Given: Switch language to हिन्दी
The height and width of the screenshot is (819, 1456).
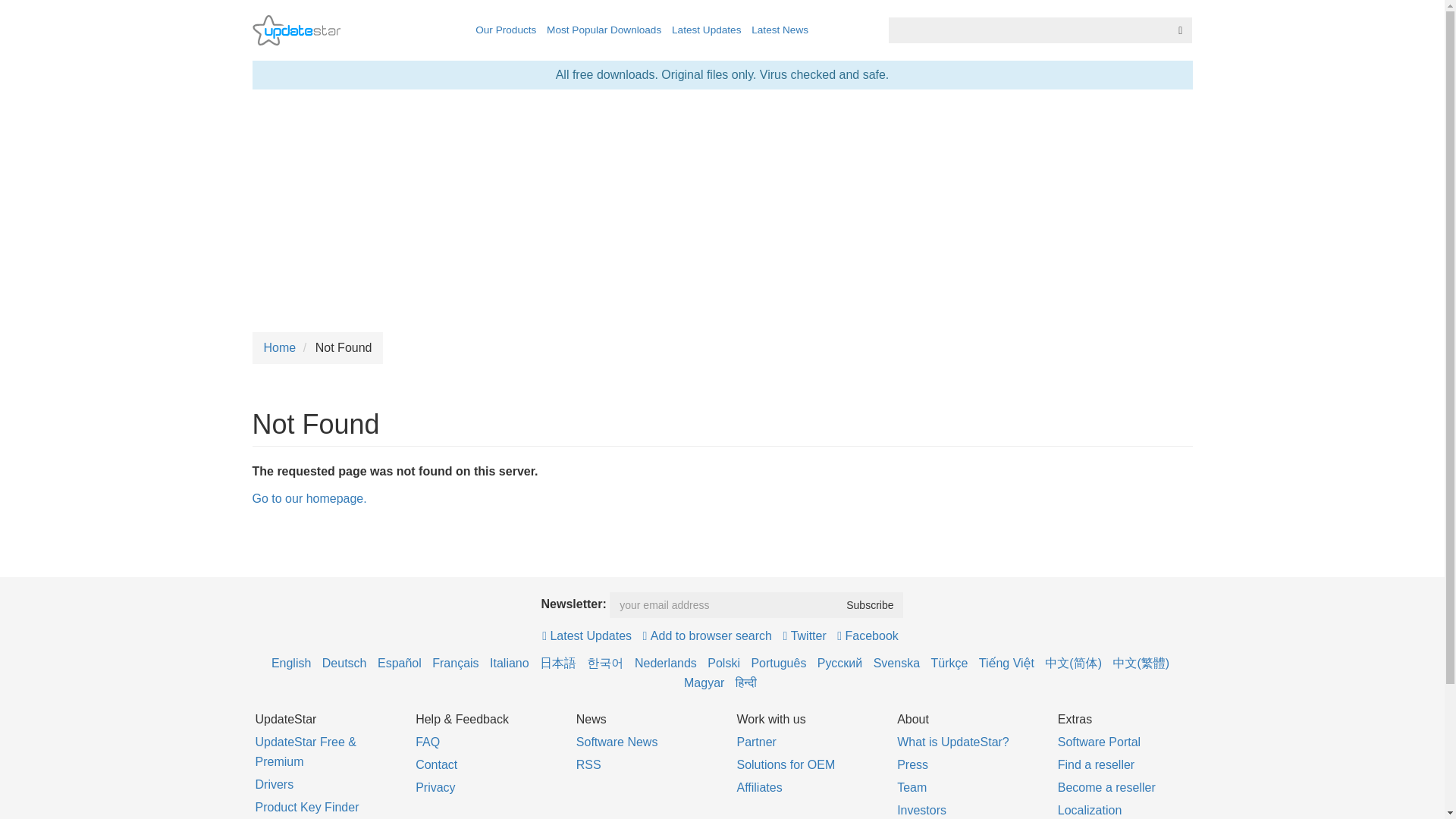Looking at the screenshot, I should coord(746,683).
